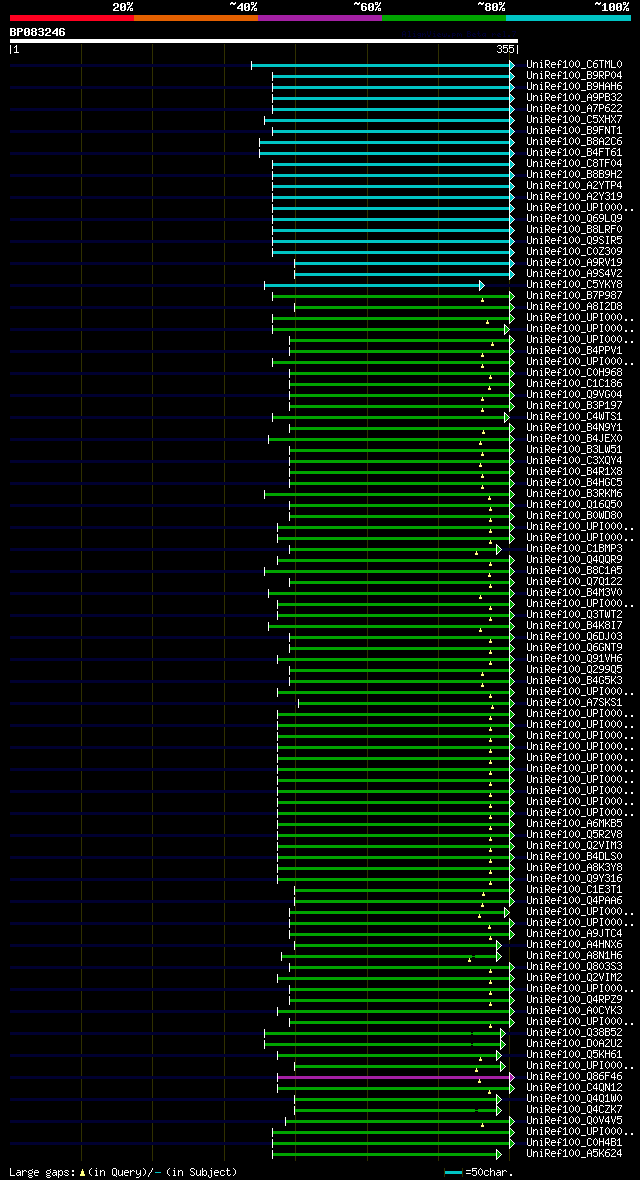Image resolution: width=640 pixels, height=1180 pixels.
Task: Open hit UniRef100_Q6DJ03
Action: coord(574,637)
